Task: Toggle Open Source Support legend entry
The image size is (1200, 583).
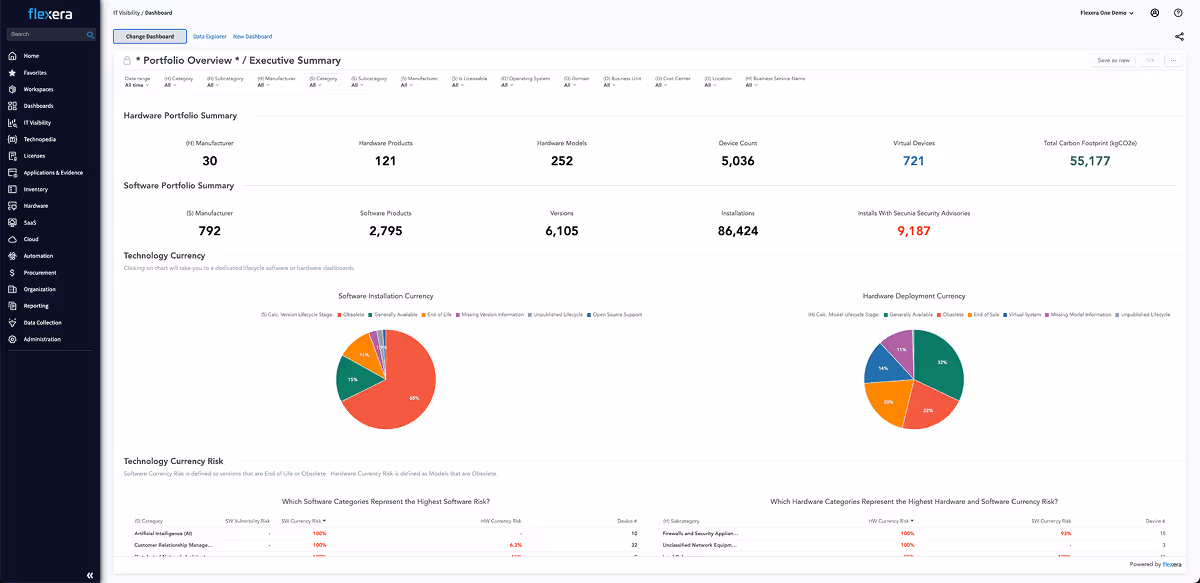Action: tap(614, 314)
